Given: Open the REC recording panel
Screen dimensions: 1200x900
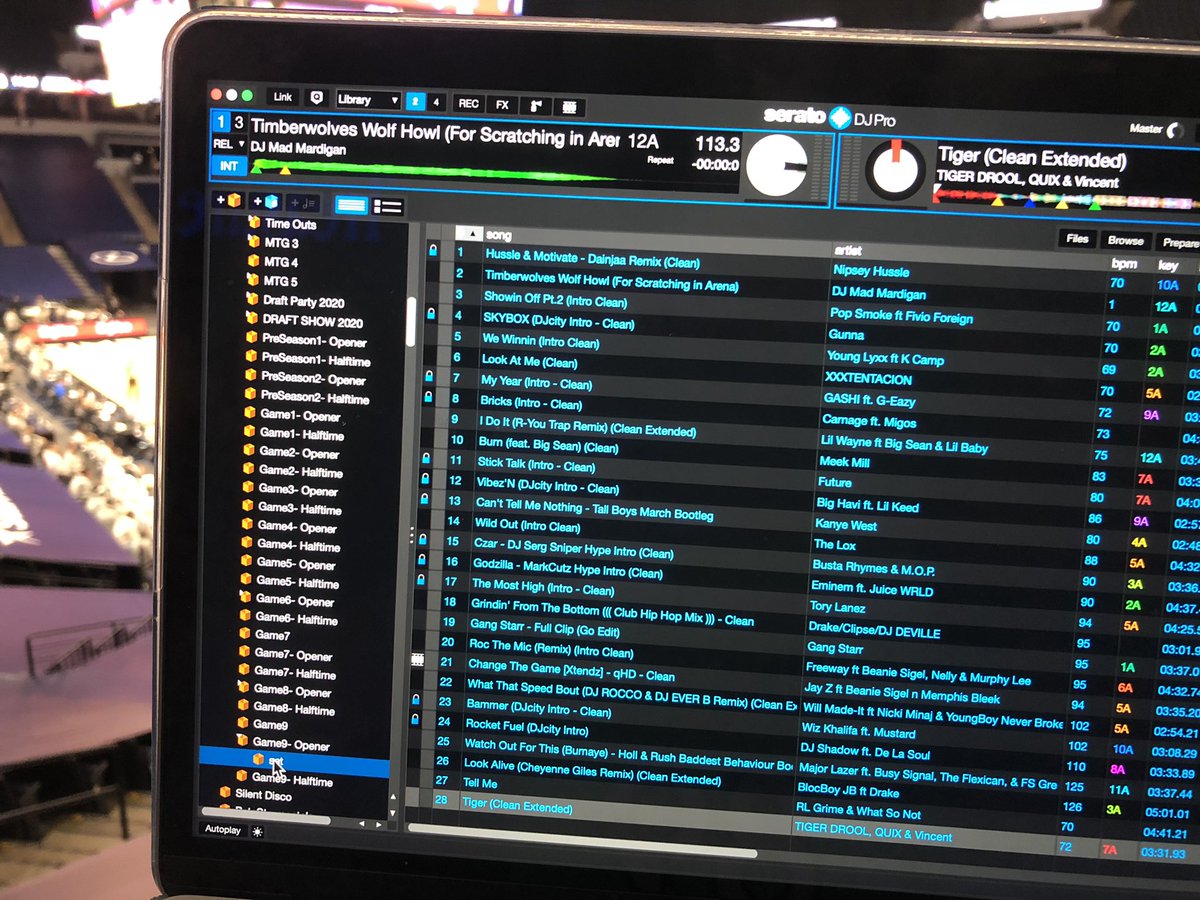Looking at the screenshot, I should click(x=468, y=103).
